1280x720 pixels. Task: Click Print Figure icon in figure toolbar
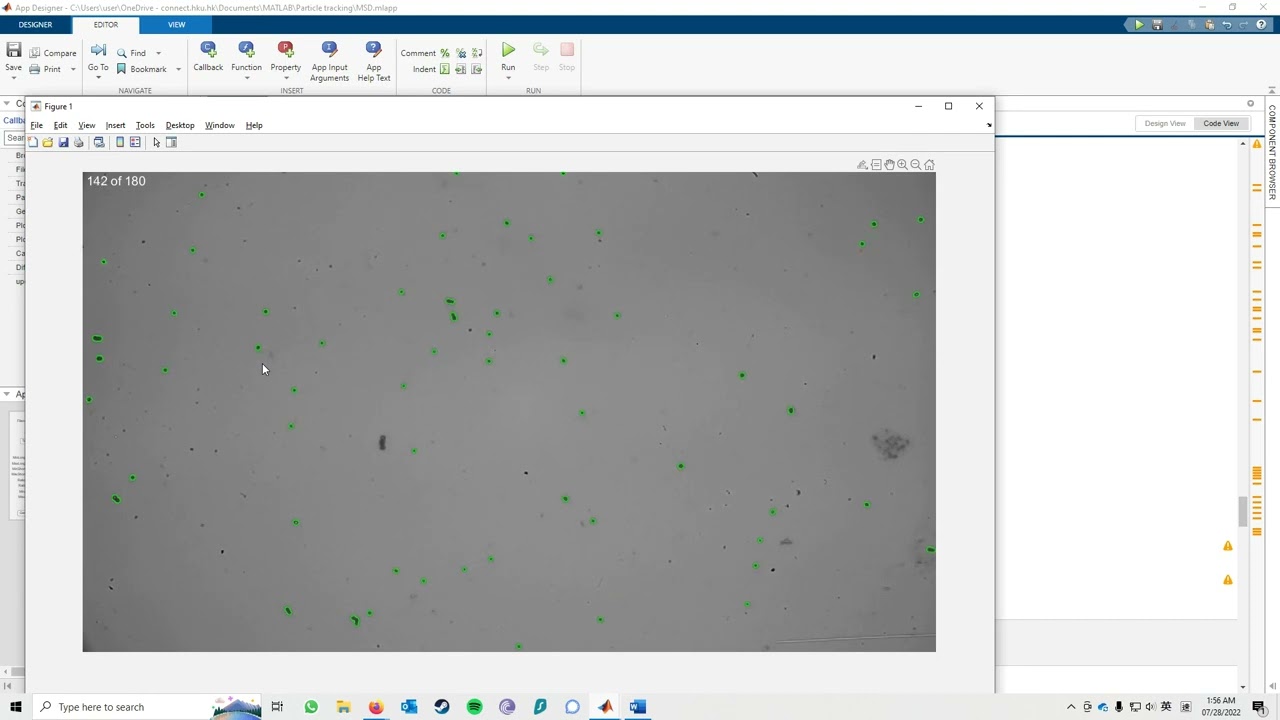point(78,142)
